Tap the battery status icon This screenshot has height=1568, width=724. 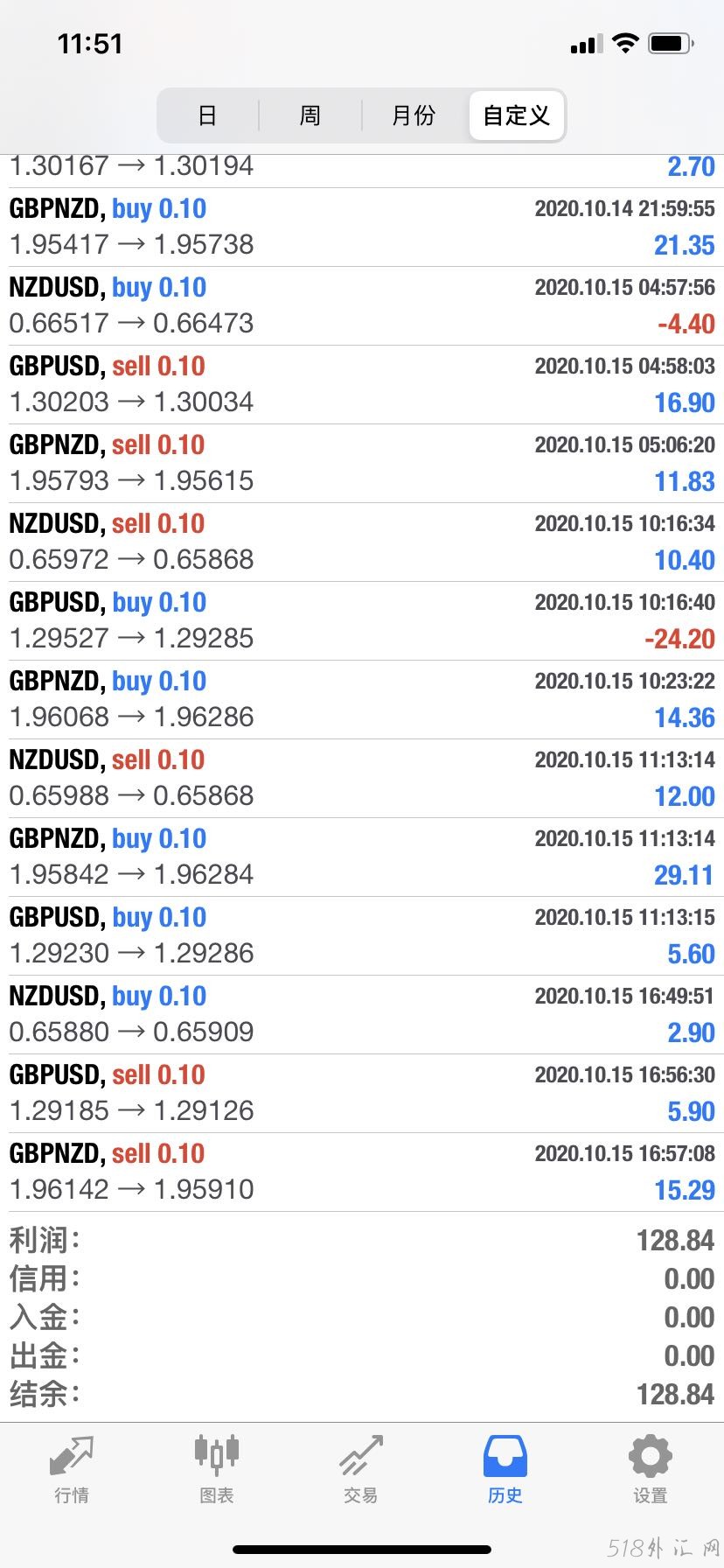point(672,43)
